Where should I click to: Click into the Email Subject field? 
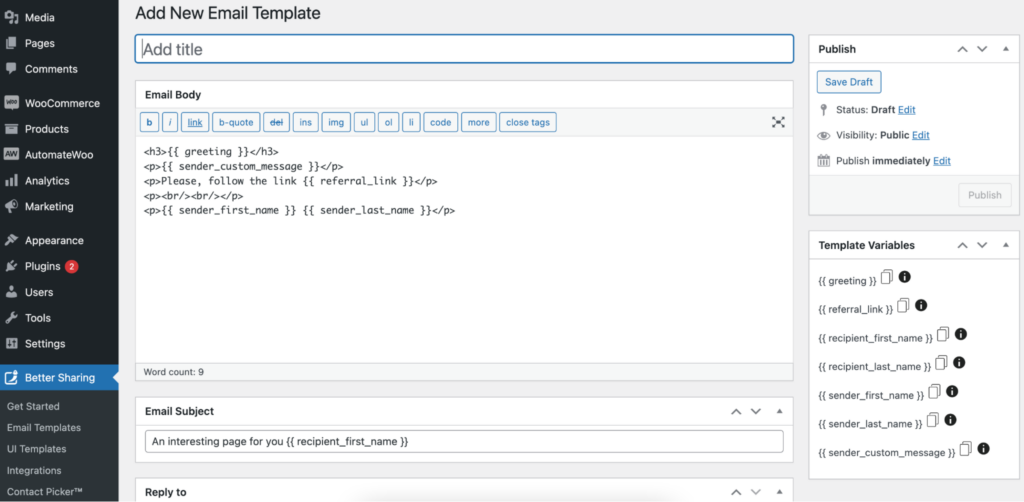coord(464,441)
